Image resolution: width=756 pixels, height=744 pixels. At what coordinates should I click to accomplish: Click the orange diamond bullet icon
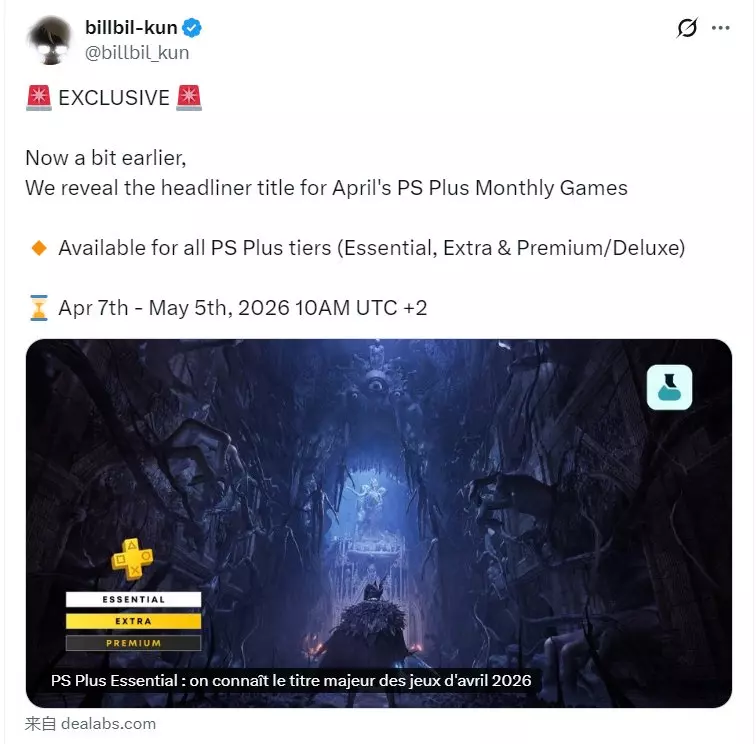click(x=39, y=248)
